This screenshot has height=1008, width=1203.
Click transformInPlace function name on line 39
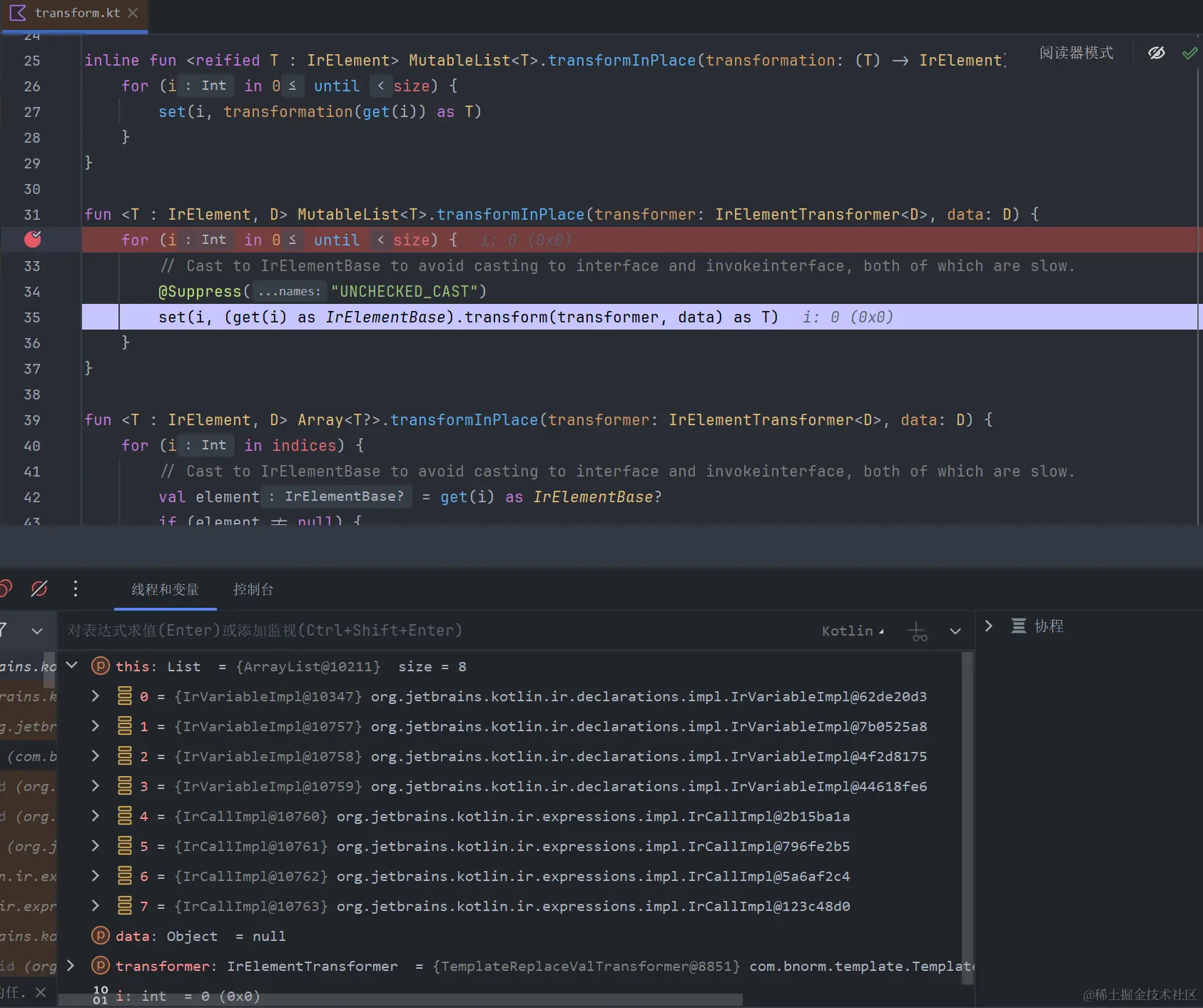[x=464, y=420]
